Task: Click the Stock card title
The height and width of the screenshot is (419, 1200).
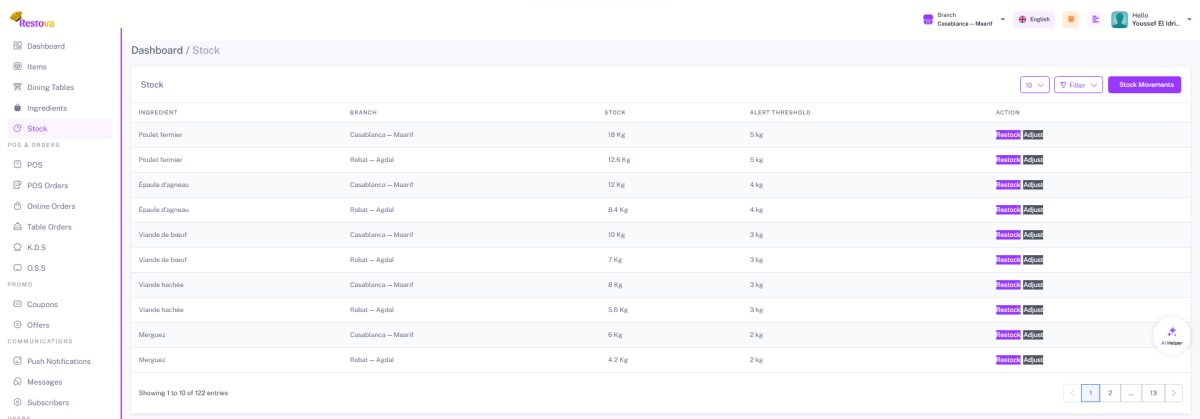Action: click(152, 85)
